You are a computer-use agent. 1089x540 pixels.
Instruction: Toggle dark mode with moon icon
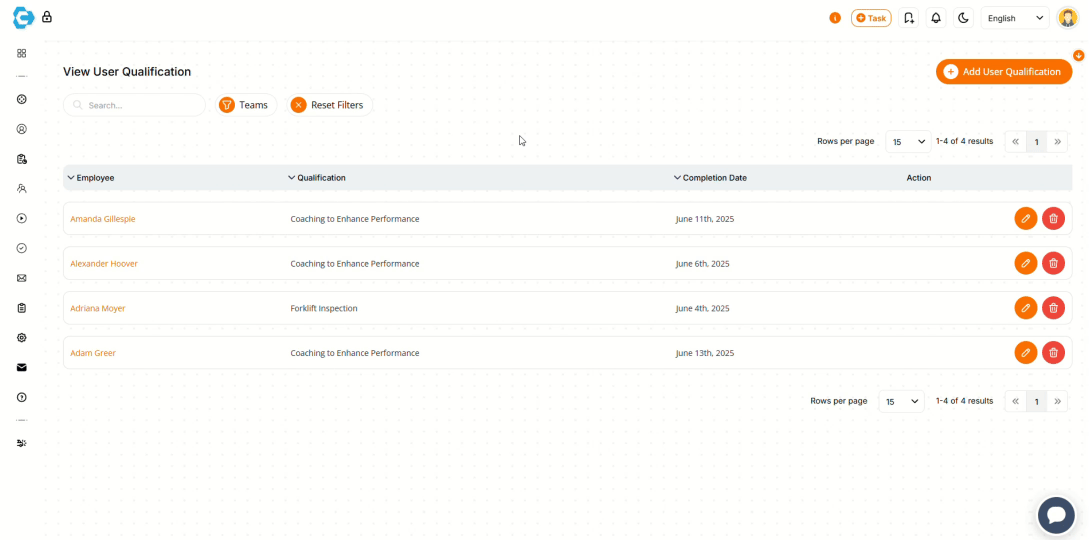[x=963, y=18]
